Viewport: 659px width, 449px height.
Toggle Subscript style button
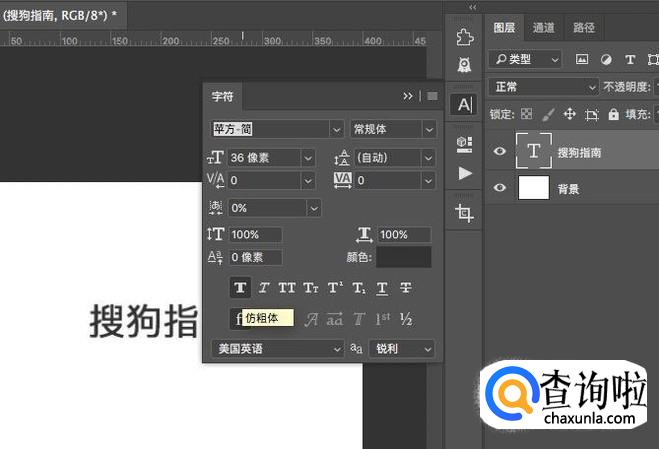[x=358, y=288]
